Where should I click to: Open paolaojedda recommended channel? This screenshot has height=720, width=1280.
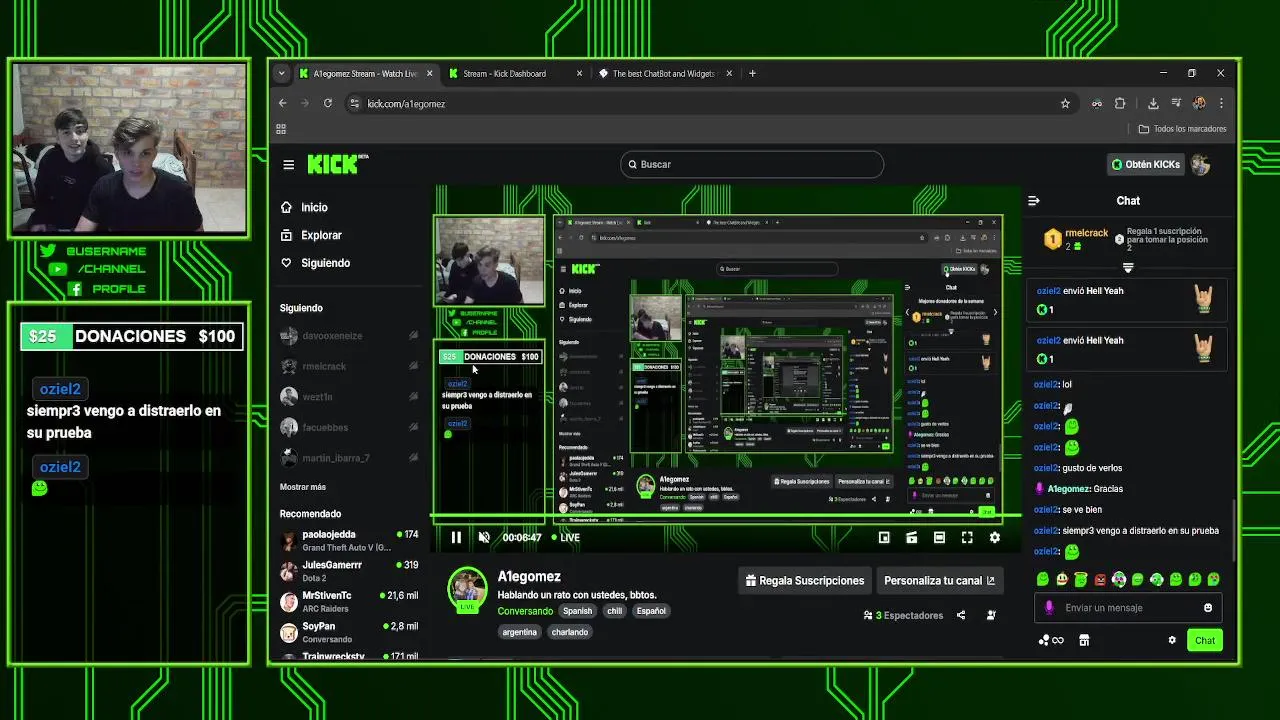349,541
